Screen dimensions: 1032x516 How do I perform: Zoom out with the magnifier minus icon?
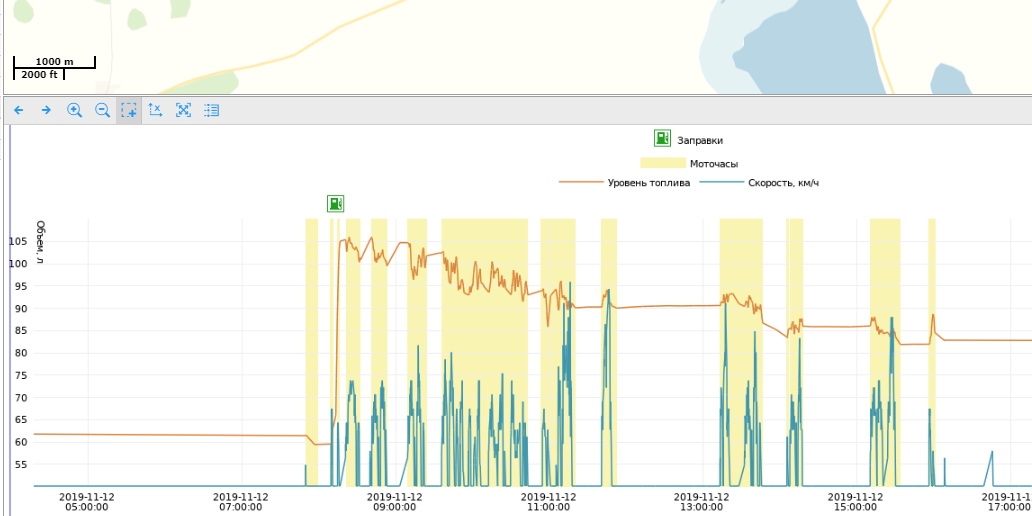pos(102,110)
